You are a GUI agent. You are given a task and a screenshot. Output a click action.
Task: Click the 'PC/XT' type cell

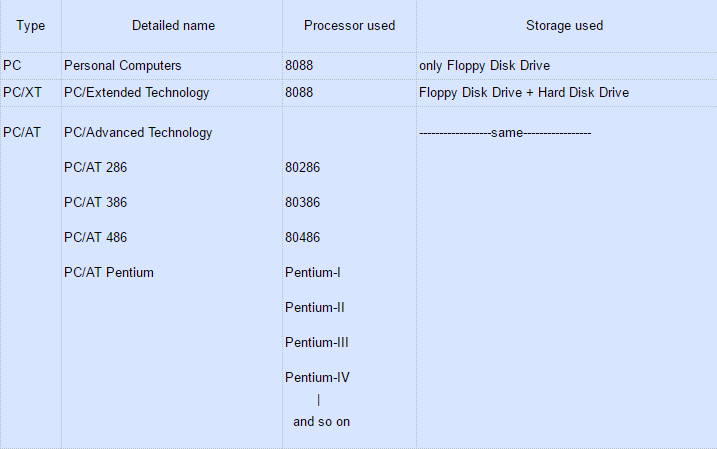pyautogui.click(x=22, y=93)
